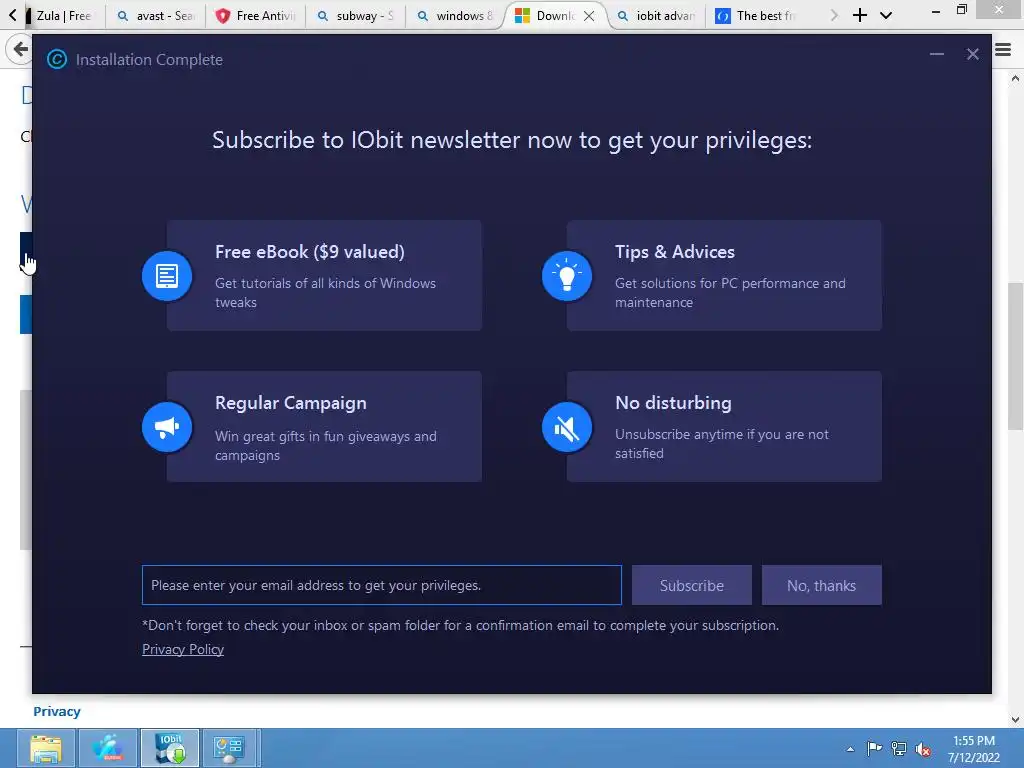The height and width of the screenshot is (768, 1024).
Task: Open the second taskbar app icon
Action: pos(108,748)
